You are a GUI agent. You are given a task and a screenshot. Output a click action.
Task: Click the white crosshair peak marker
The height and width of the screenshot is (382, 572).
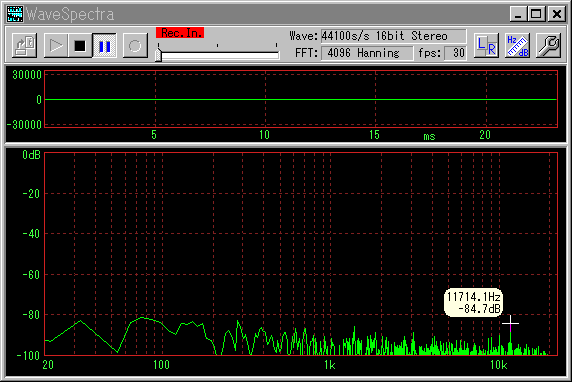coord(510,323)
